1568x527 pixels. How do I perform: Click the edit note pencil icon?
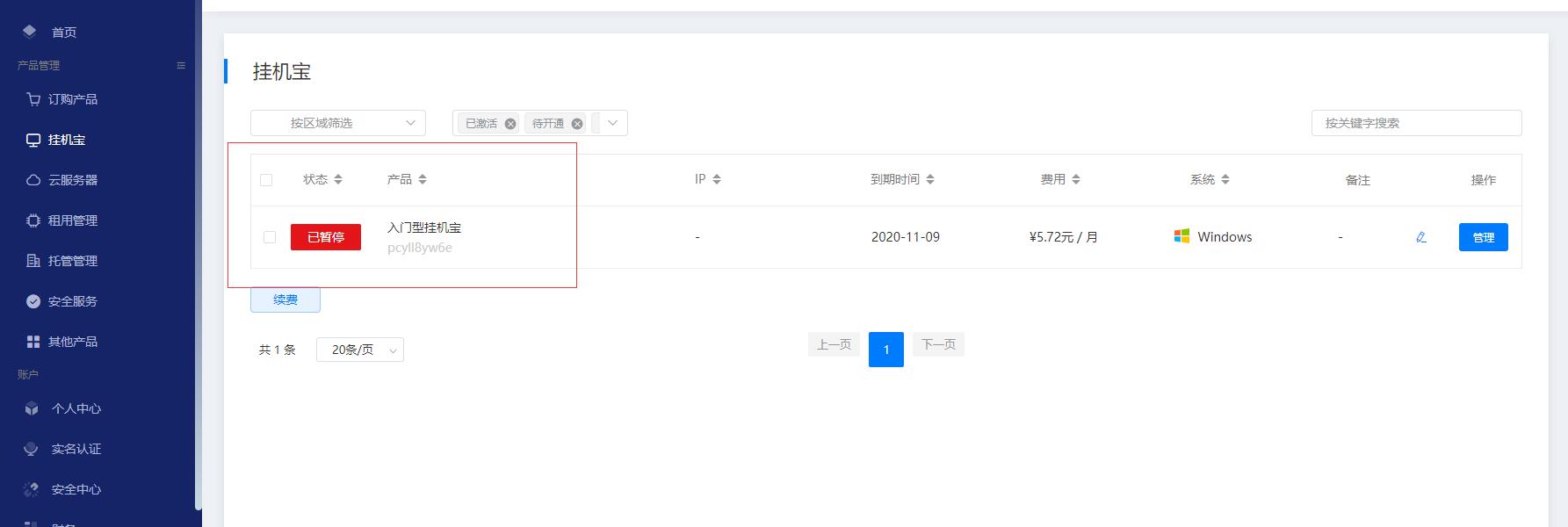1420,237
